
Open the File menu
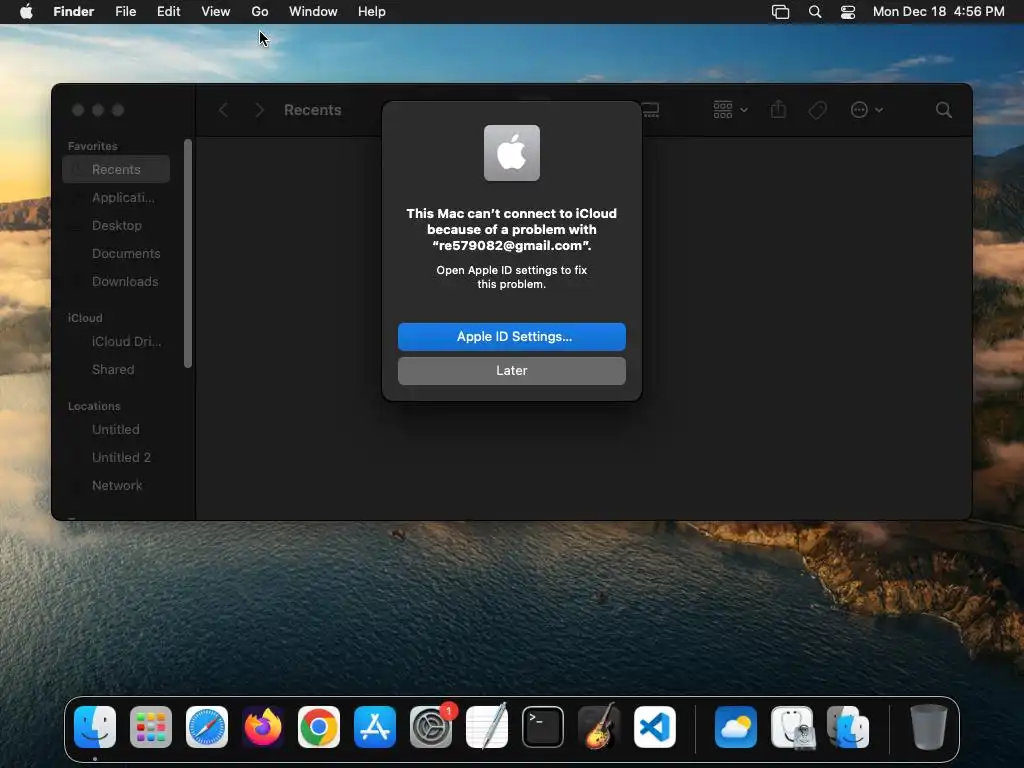tap(125, 12)
